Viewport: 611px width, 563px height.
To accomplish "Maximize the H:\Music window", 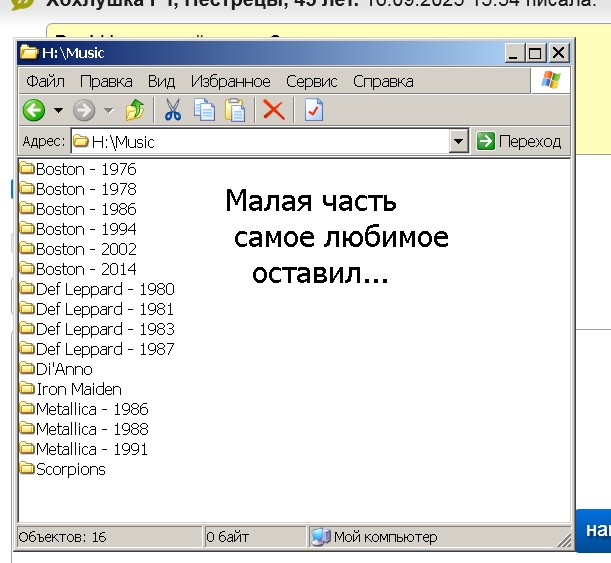I will 535,53.
